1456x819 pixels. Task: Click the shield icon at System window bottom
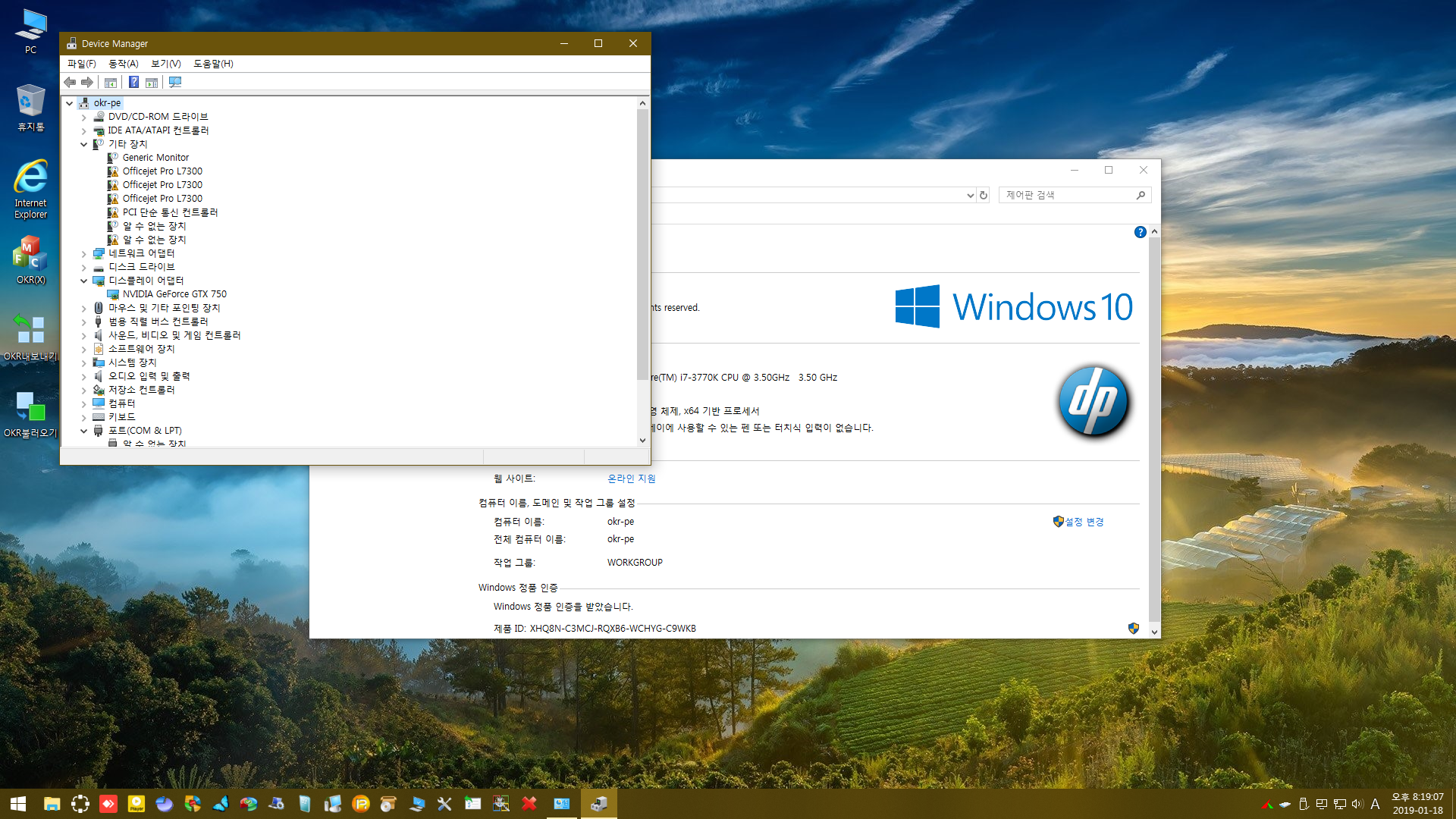(1134, 628)
